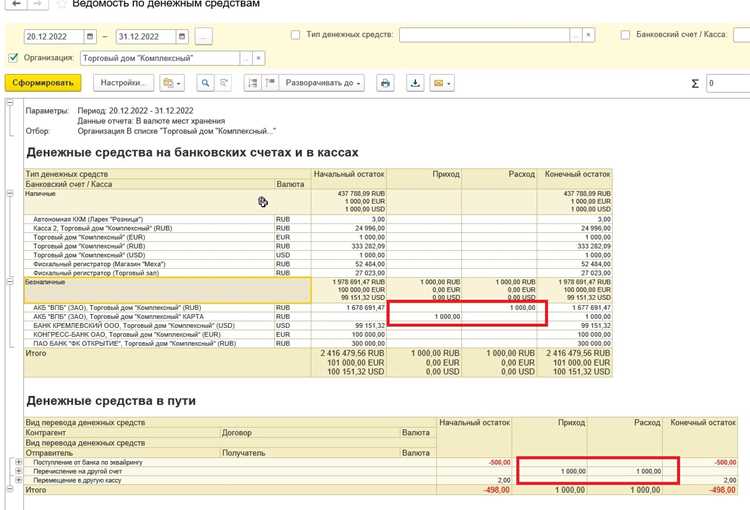Collapse all groups icon in toolbar
Screen dimensions: 750x510
click(x=253, y=83)
